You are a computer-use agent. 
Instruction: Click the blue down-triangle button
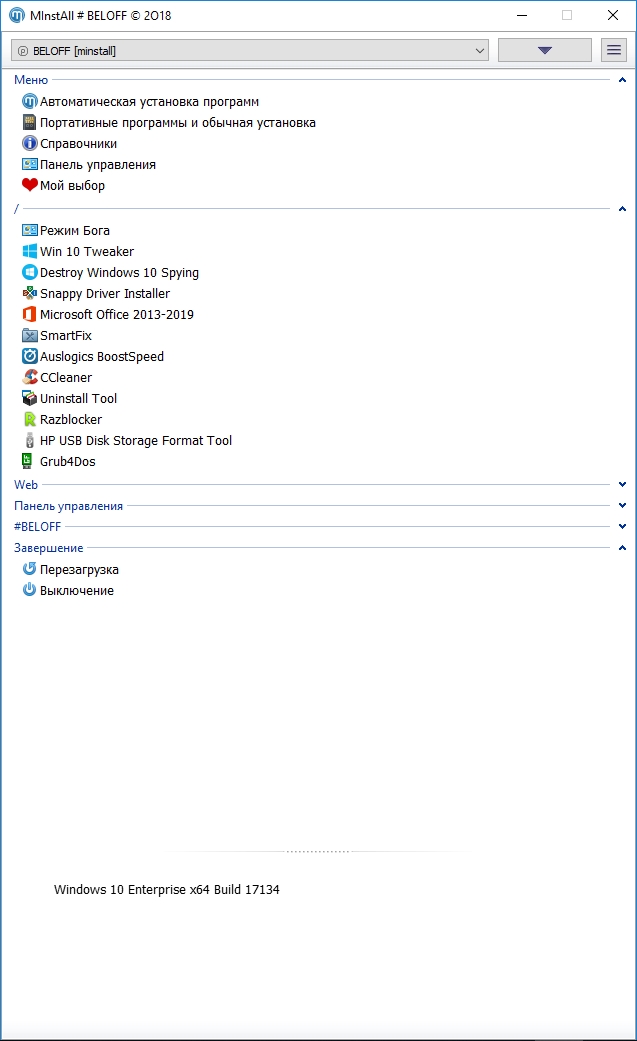point(545,50)
